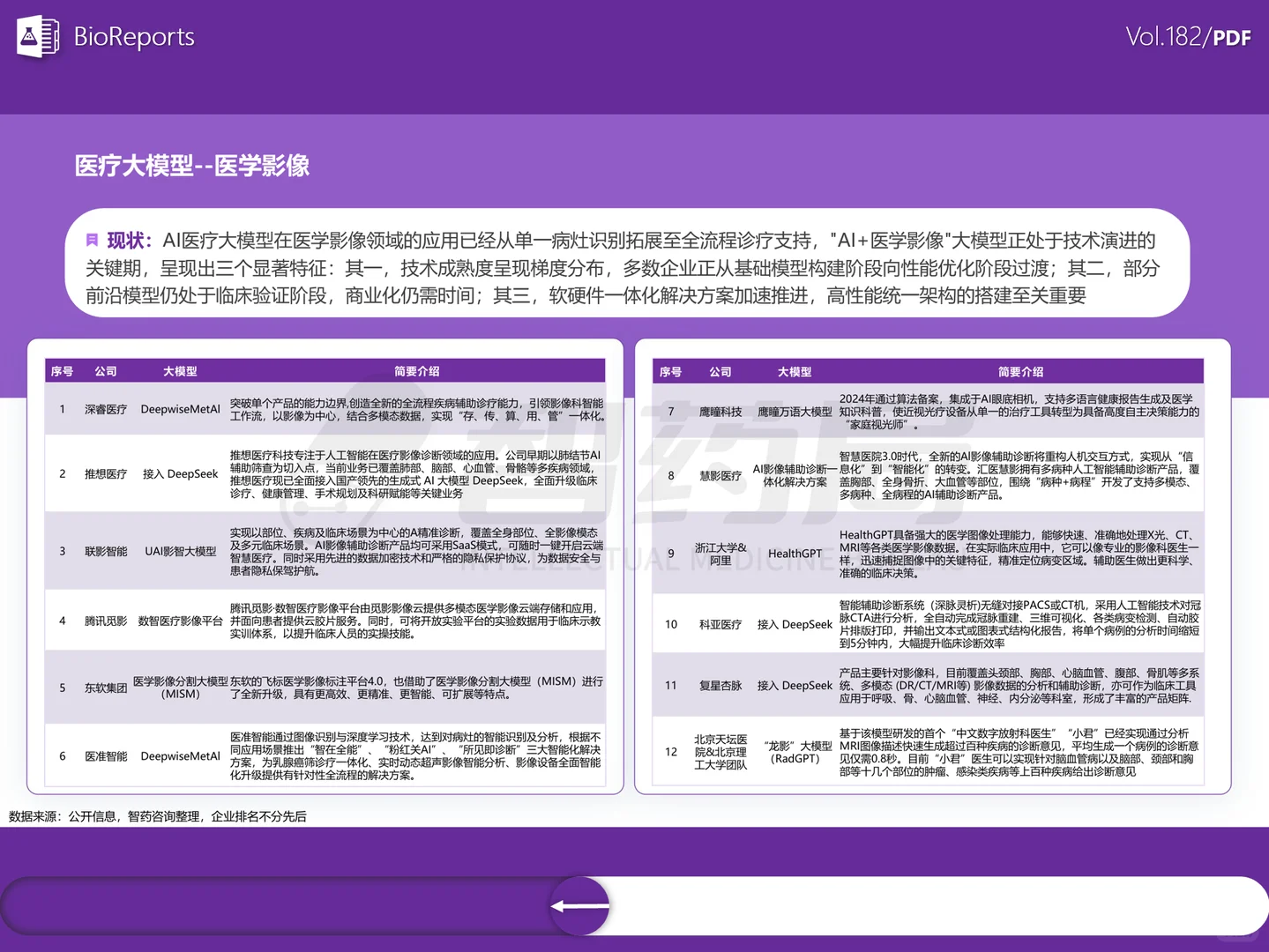Expand the 简要介绍 column header

tap(416, 371)
